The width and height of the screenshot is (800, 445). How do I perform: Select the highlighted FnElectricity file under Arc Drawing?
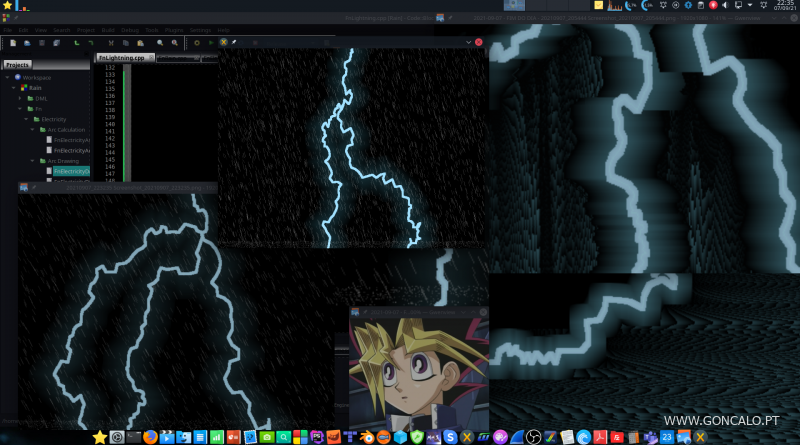click(x=72, y=171)
